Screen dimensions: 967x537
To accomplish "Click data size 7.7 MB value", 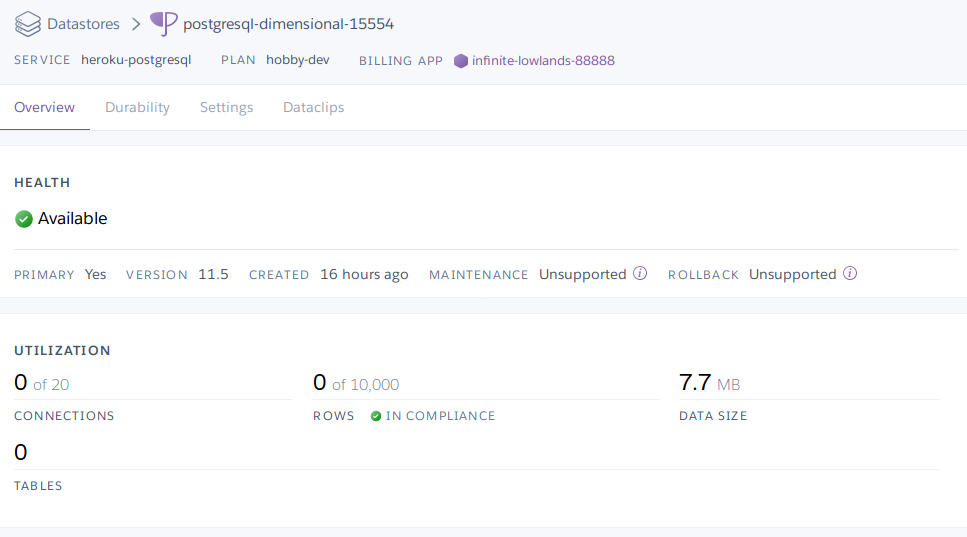I will click(709, 383).
